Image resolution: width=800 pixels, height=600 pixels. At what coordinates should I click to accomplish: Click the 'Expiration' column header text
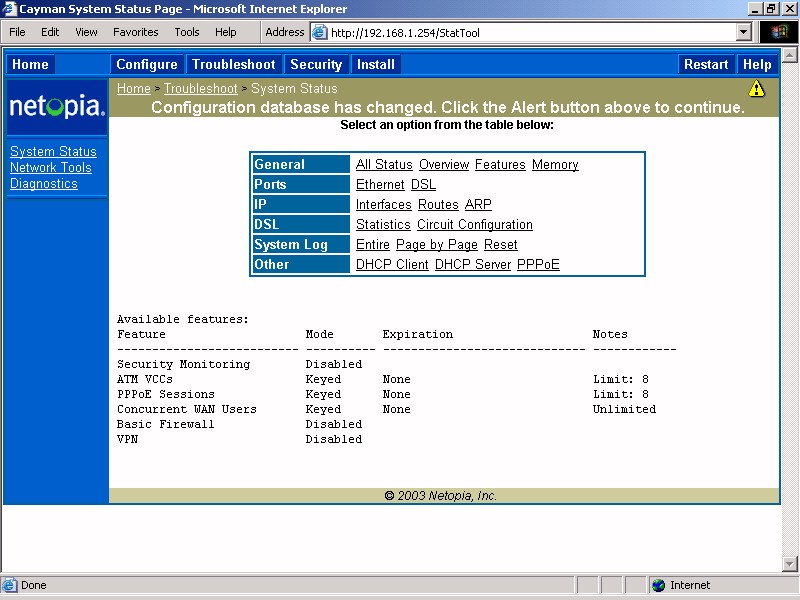coord(418,334)
